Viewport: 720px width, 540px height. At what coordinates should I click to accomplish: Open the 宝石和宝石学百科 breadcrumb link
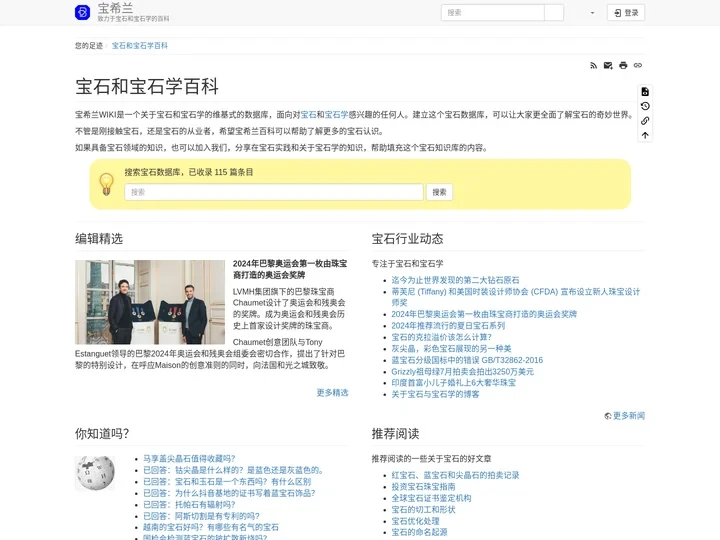click(x=140, y=45)
